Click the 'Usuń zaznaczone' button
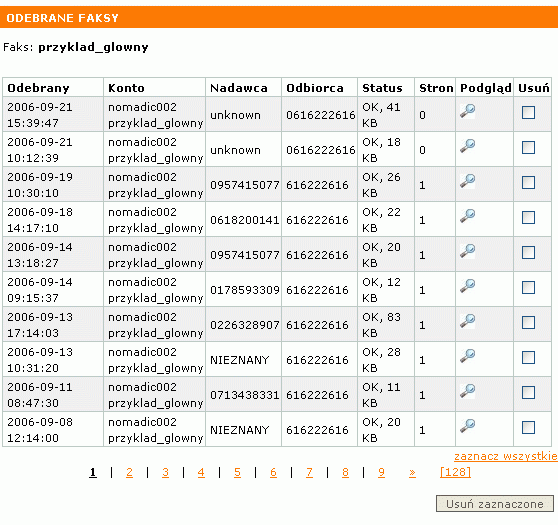The image size is (558, 525). (x=495, y=504)
